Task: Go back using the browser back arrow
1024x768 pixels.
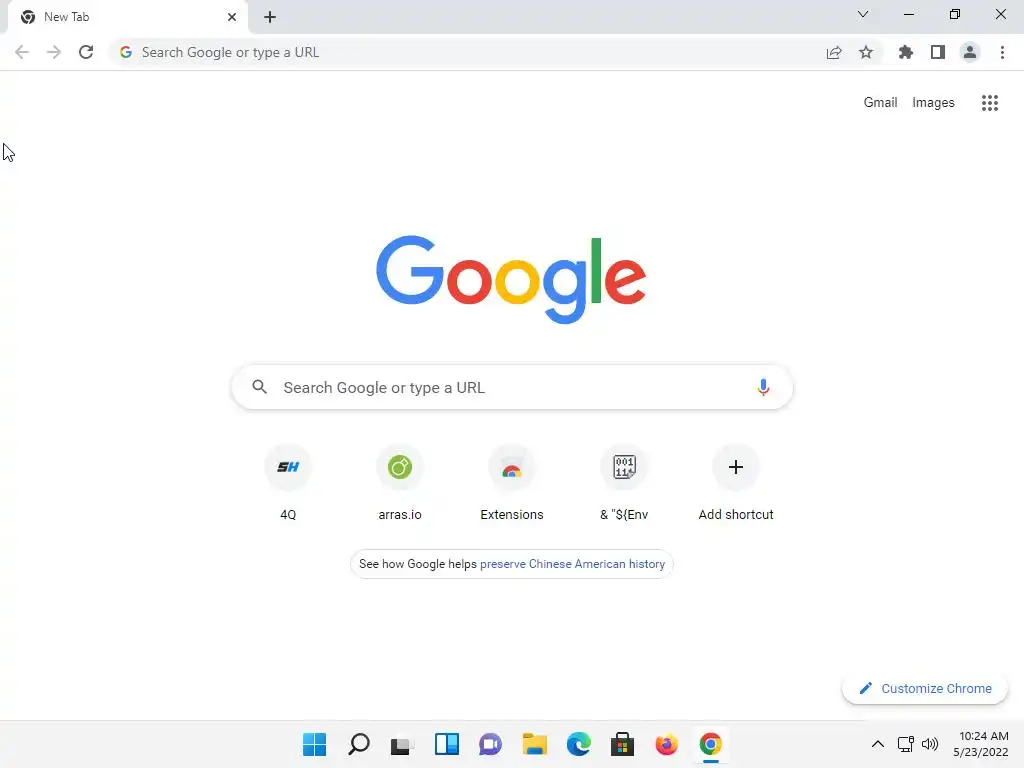Action: pyautogui.click(x=22, y=52)
